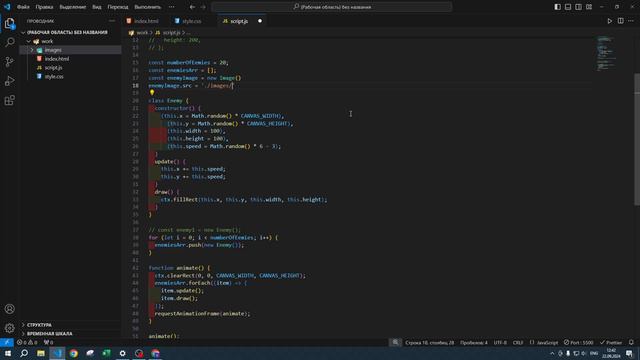The width and height of the screenshot is (640, 360).
Task: Open the editor More Actions menu
Action: point(631,21)
